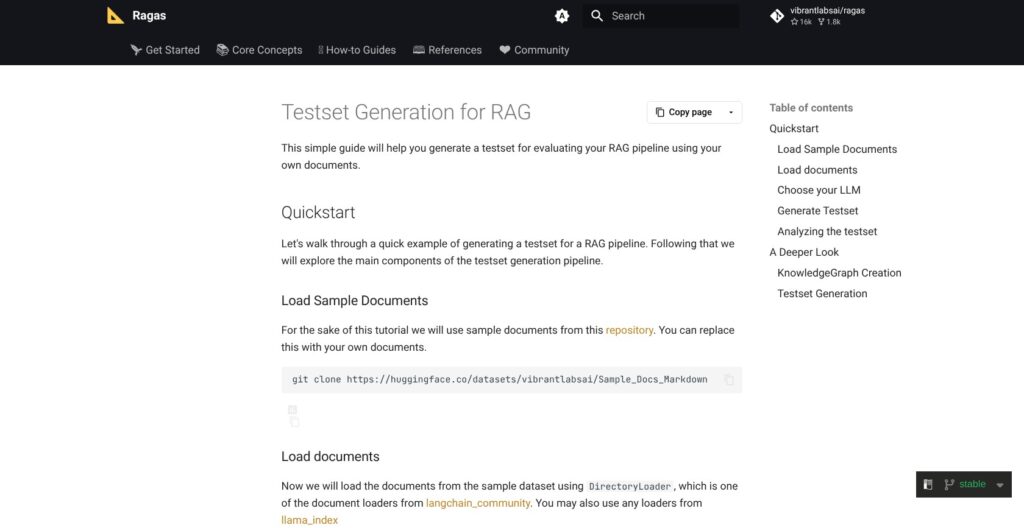Click the 1.8k forks count

[x=829, y=22]
